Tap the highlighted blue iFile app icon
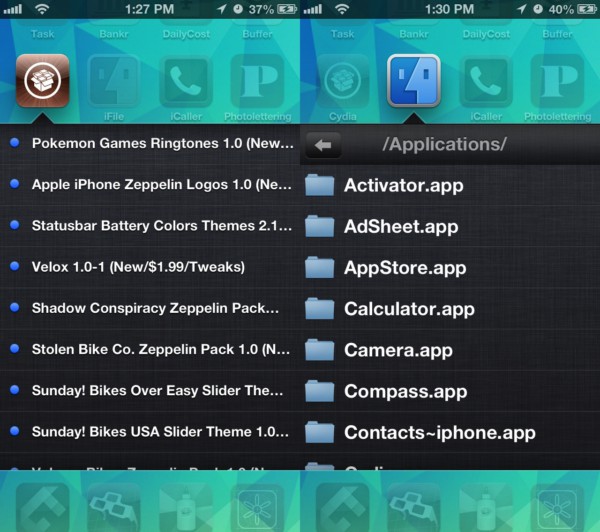Image resolution: width=600 pixels, height=532 pixels. pyautogui.click(x=413, y=81)
